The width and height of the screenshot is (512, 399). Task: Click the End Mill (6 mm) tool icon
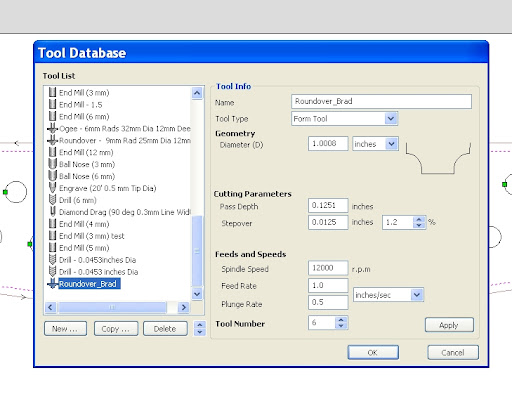coord(52,116)
